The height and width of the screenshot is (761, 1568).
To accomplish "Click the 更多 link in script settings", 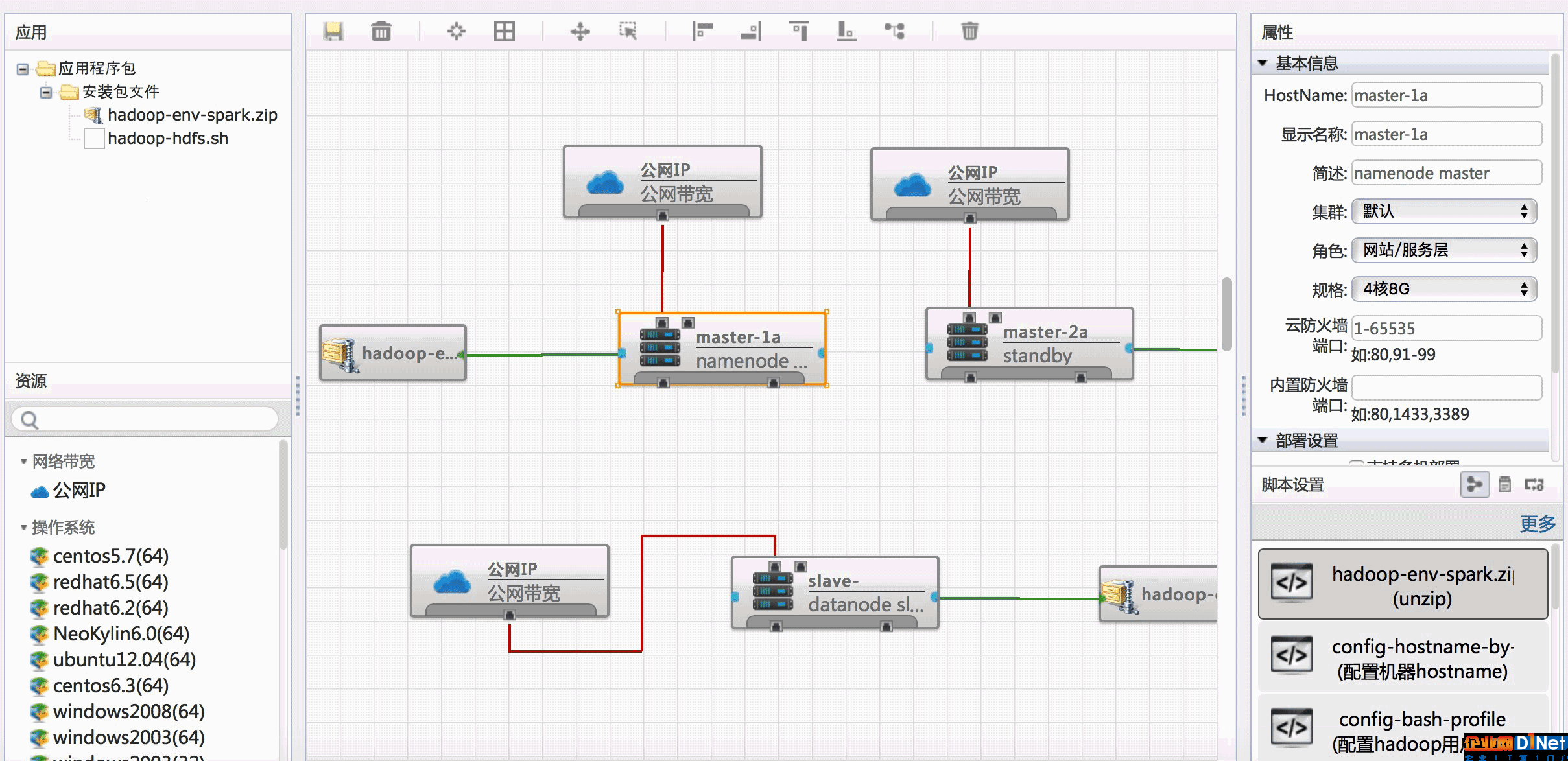I will tap(1538, 523).
